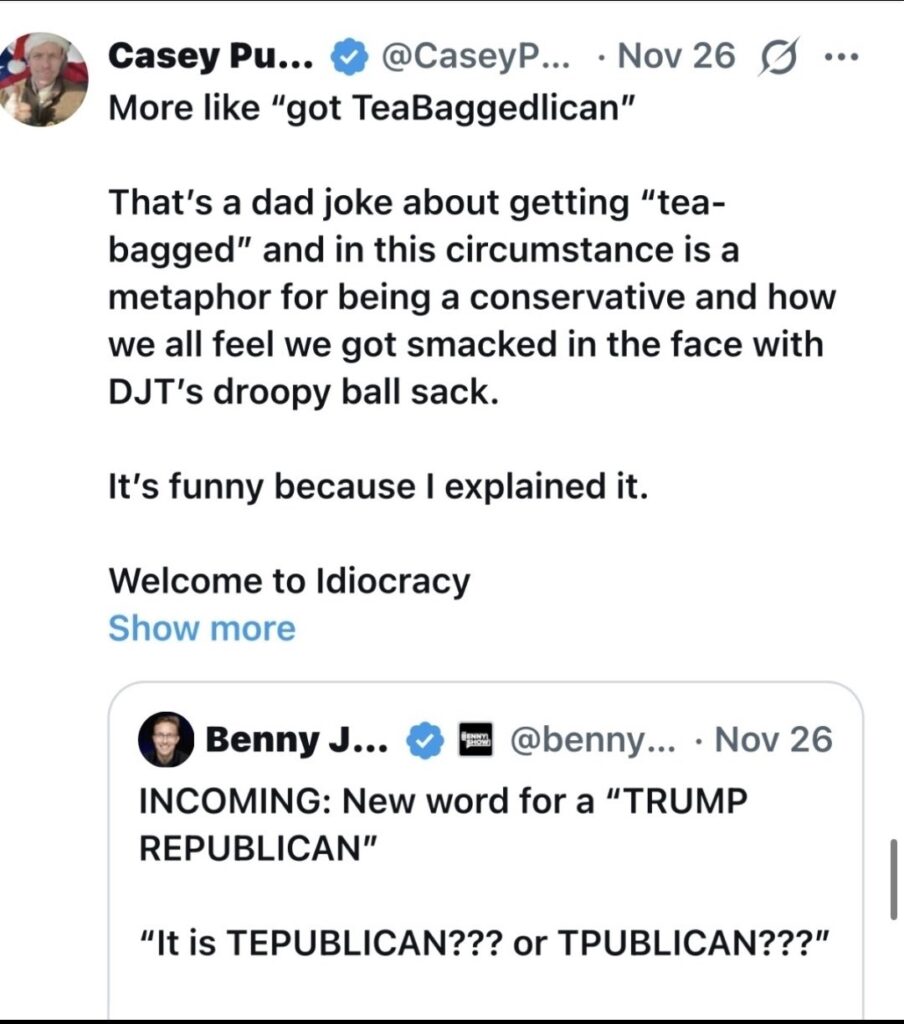Click the circle-slash Grok icon

tap(778, 56)
